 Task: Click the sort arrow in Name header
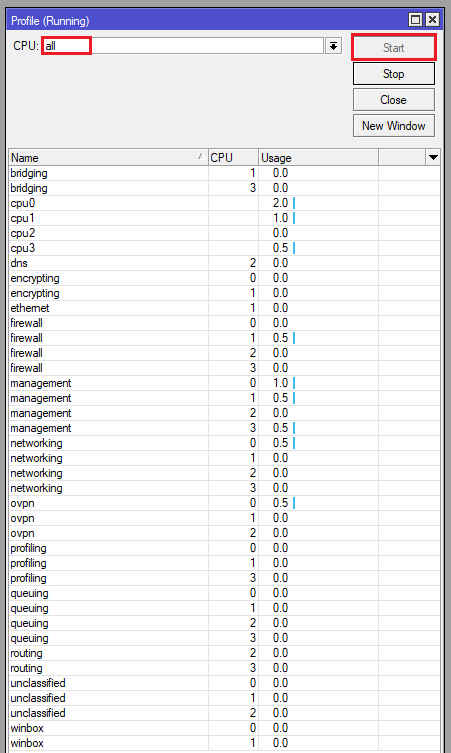(x=200, y=156)
